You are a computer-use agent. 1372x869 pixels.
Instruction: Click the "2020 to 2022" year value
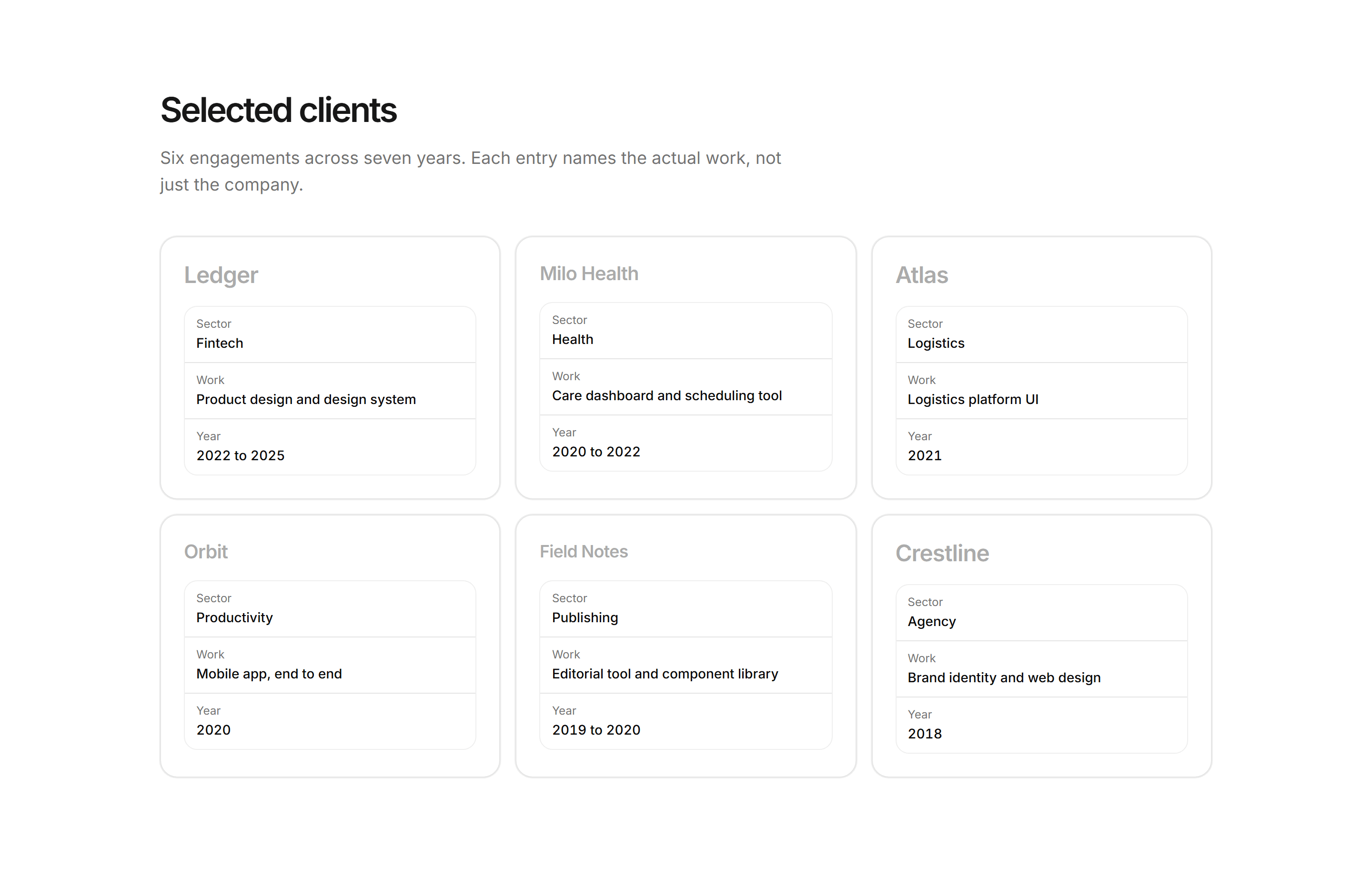point(596,452)
